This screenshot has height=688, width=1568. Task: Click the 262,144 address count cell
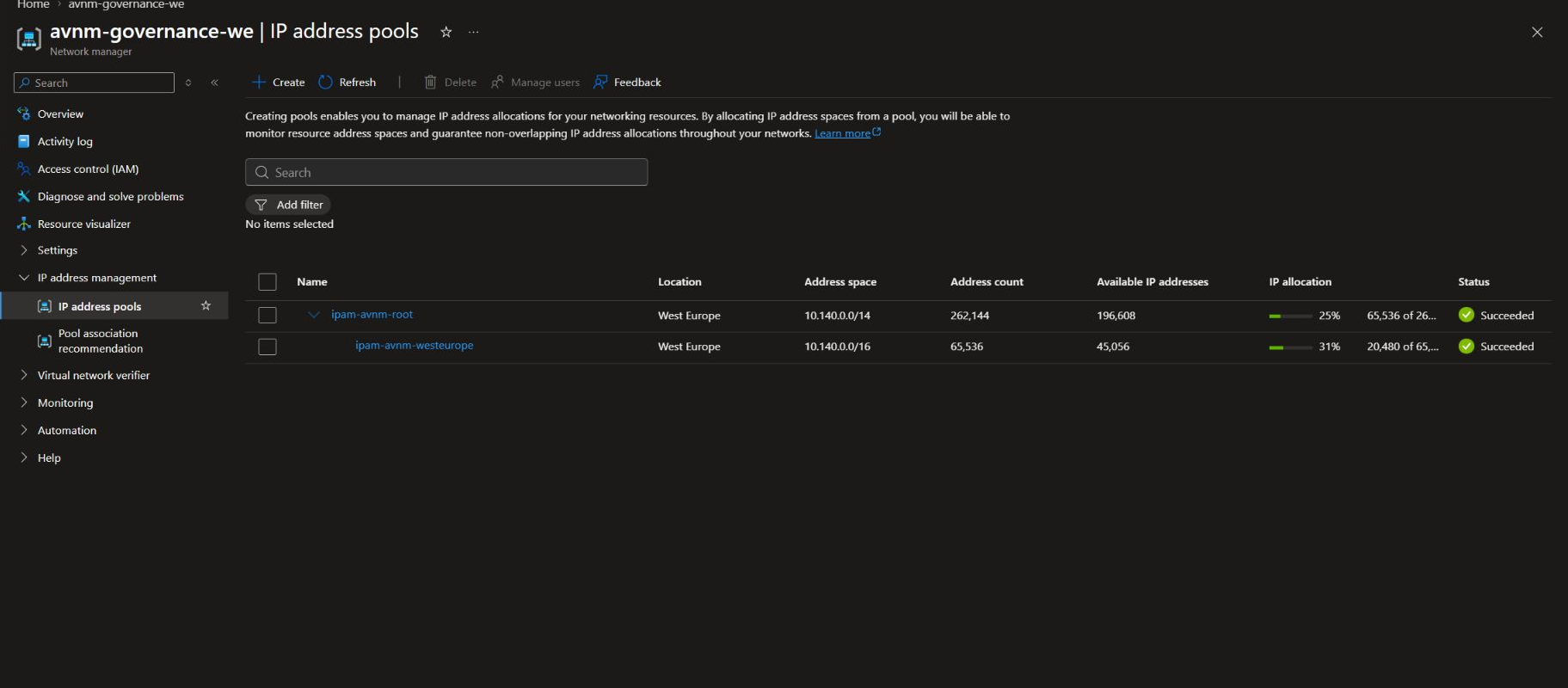(969, 316)
